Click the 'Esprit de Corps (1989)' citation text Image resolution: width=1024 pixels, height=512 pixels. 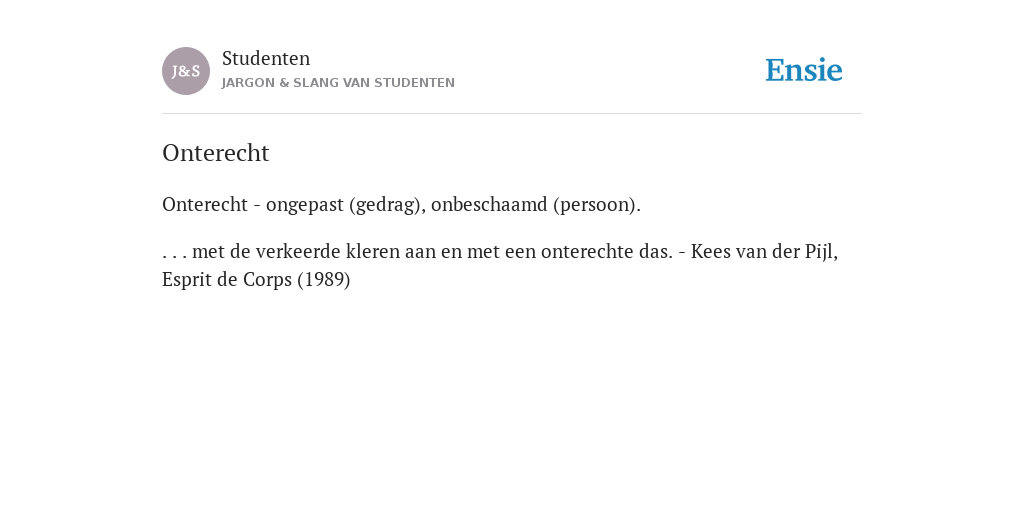pos(256,280)
